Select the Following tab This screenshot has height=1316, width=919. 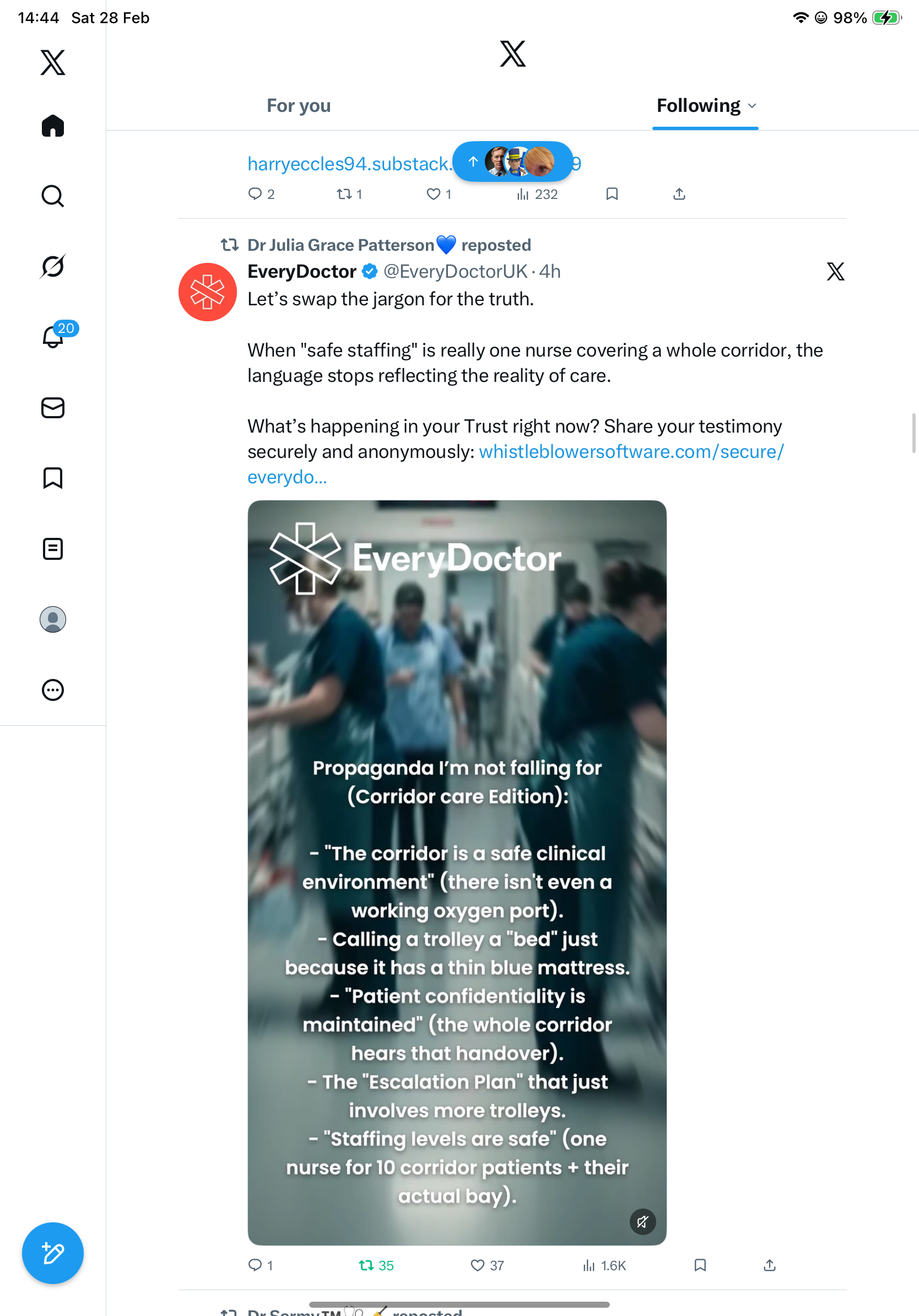coord(698,106)
